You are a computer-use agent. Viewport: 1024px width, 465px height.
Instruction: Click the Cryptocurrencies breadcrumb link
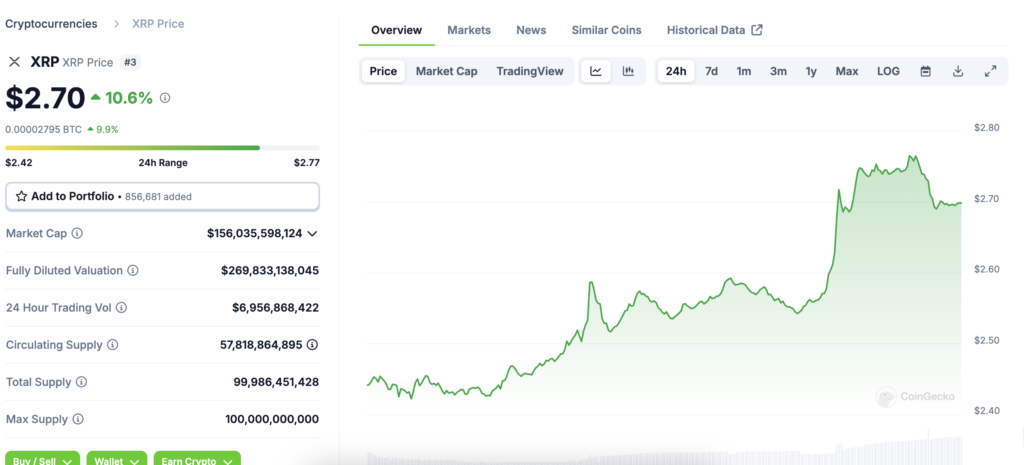52,23
